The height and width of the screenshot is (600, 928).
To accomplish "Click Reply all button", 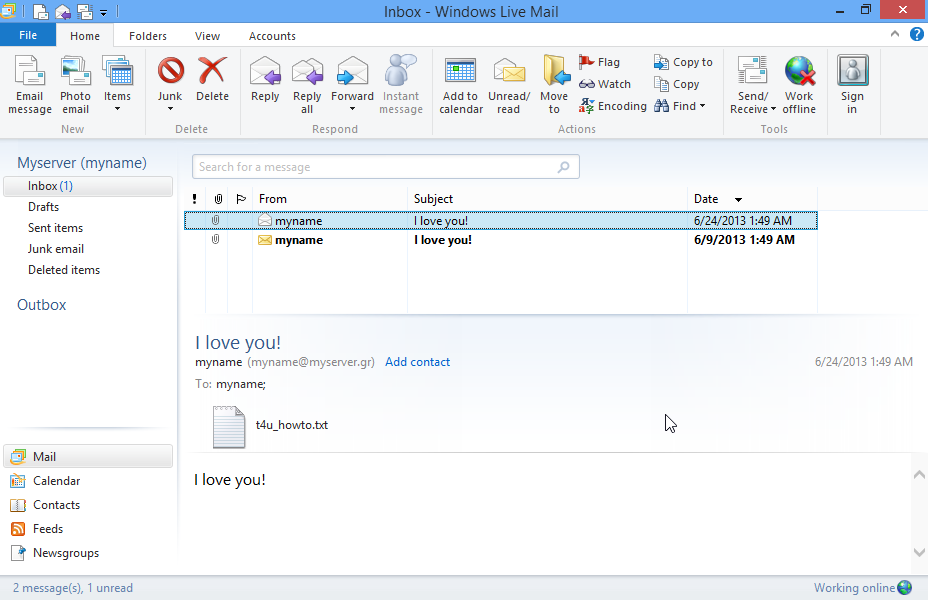I will (x=307, y=85).
